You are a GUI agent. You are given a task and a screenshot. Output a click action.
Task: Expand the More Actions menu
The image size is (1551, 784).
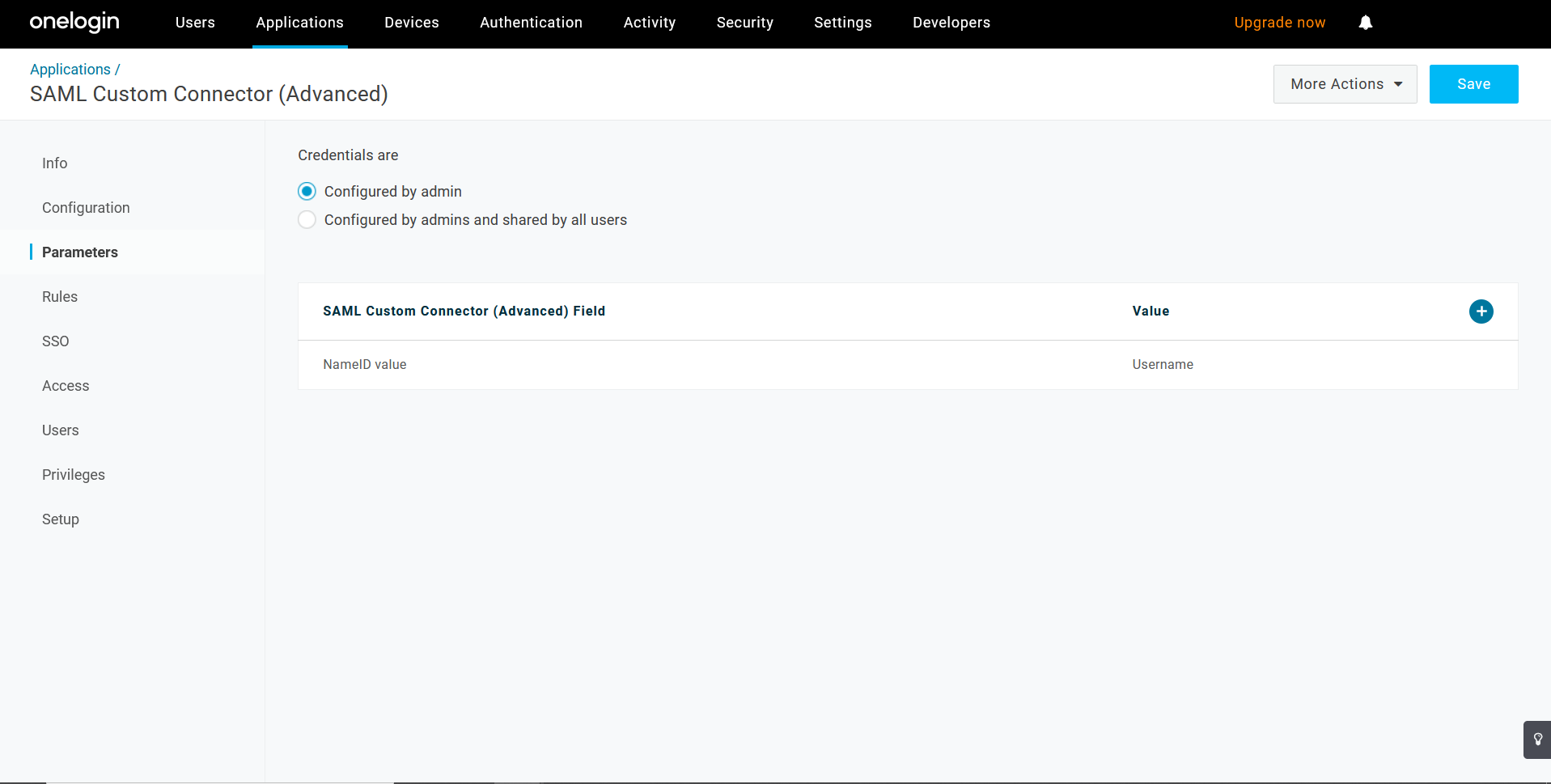point(1344,83)
